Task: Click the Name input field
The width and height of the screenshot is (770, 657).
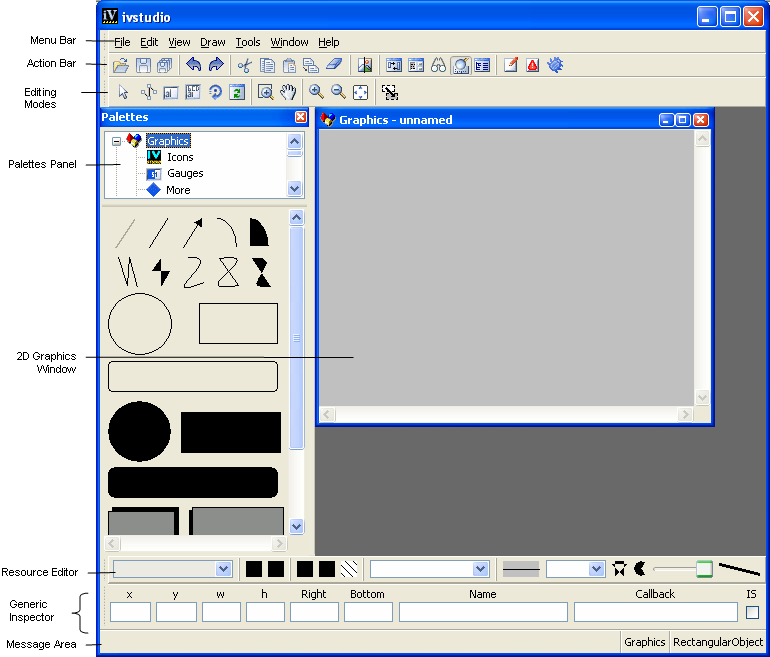Action: [x=483, y=612]
